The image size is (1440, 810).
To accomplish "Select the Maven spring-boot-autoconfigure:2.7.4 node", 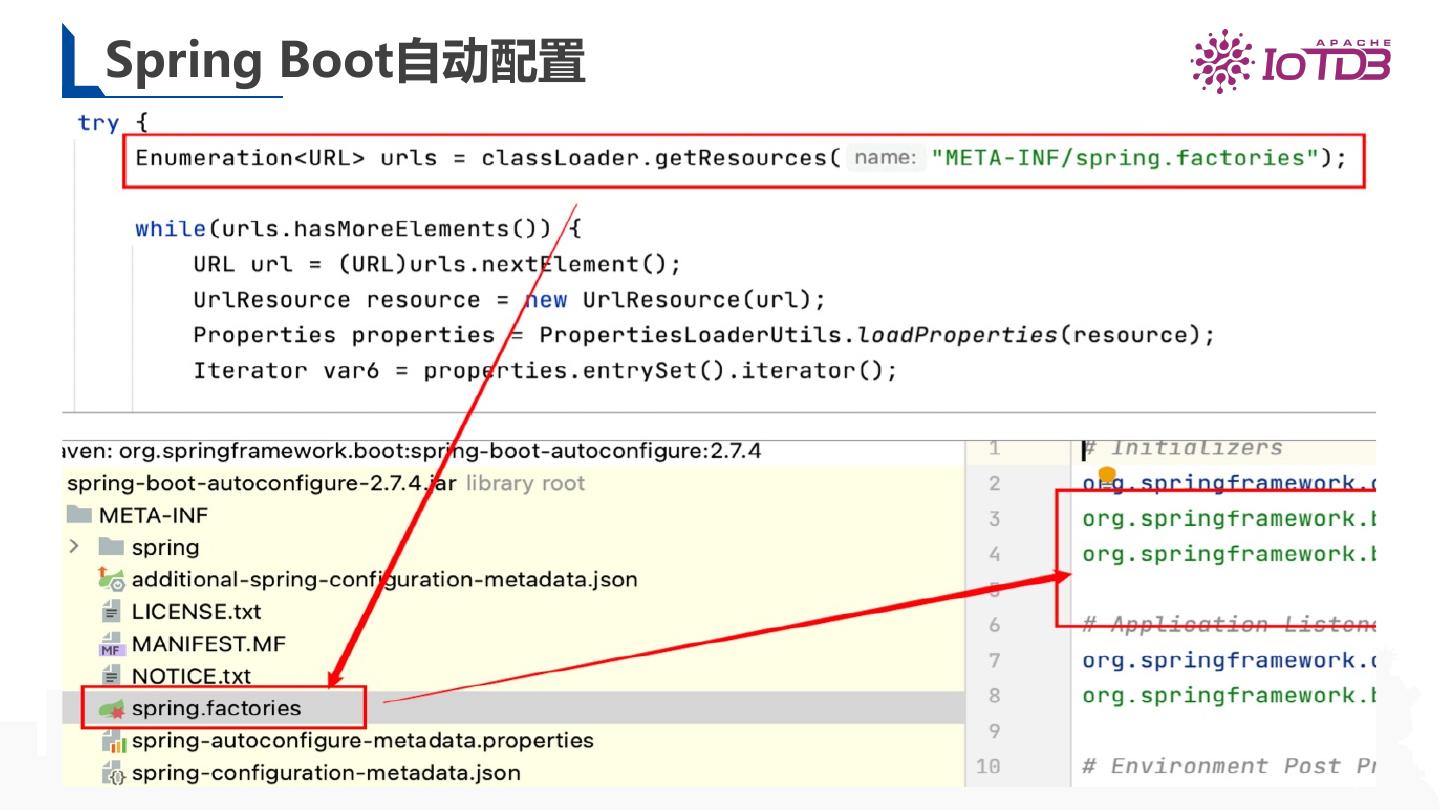I will [x=412, y=451].
